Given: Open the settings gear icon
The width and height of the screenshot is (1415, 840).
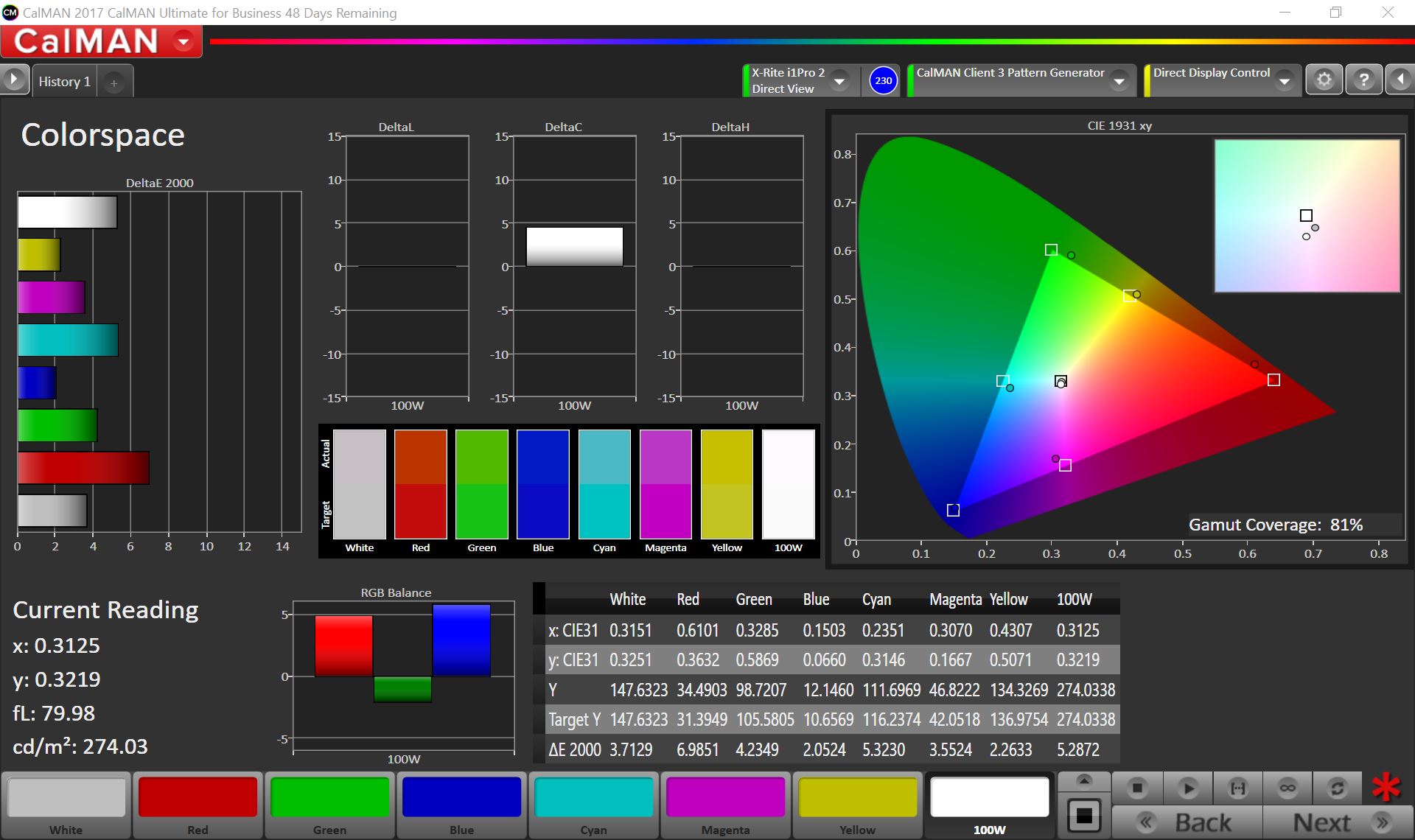Looking at the screenshot, I should 1324,80.
